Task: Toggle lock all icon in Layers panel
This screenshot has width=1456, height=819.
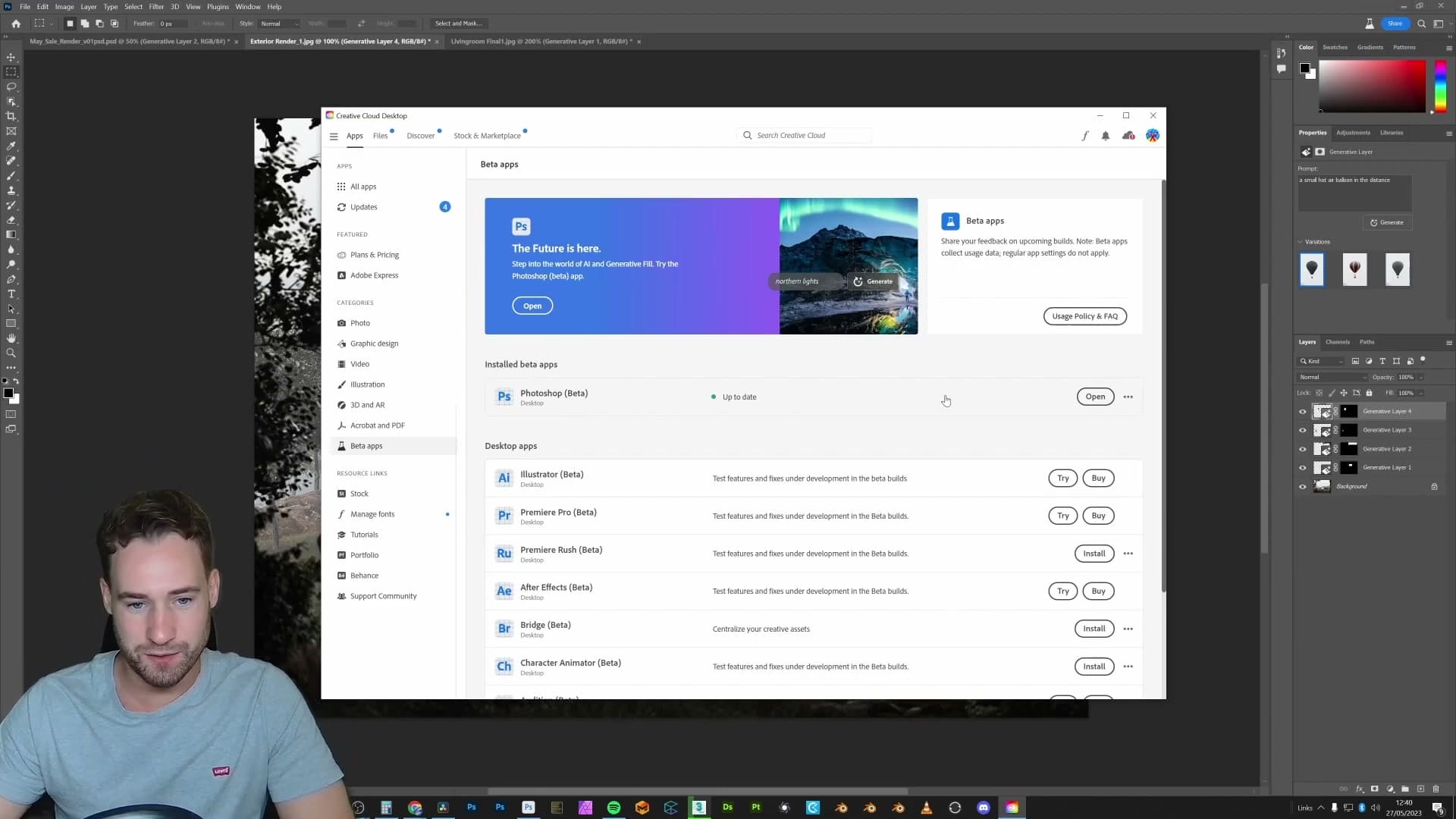Action: pos(1369,393)
